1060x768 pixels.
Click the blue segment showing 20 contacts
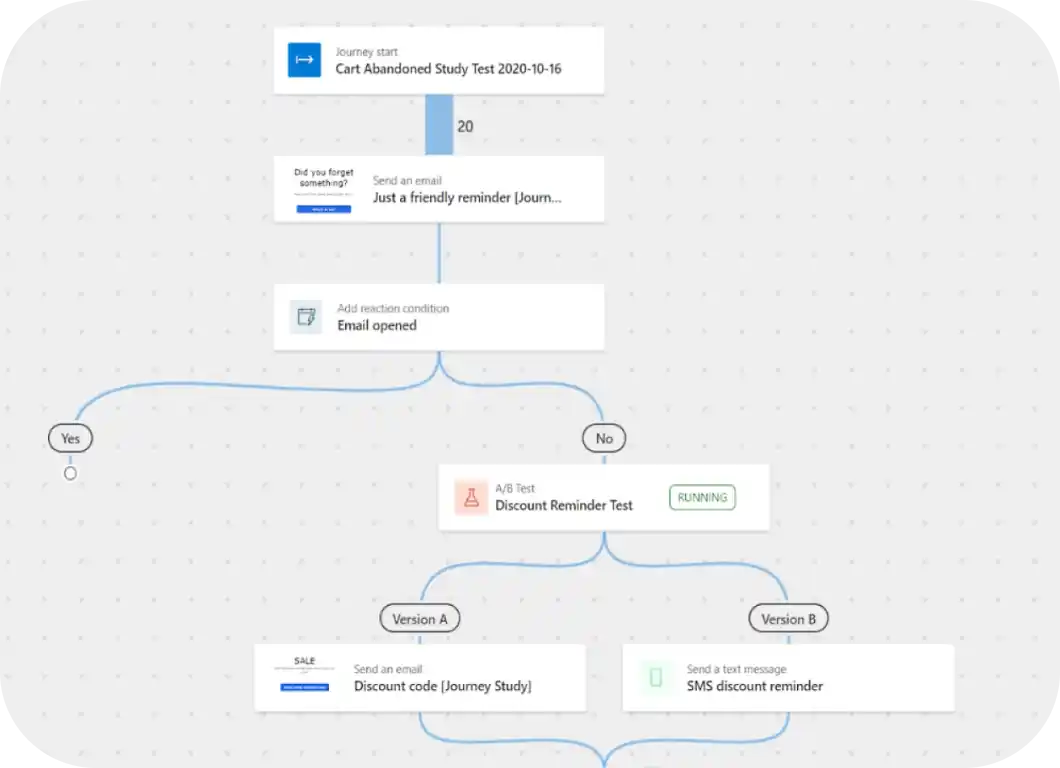[x=438, y=123]
